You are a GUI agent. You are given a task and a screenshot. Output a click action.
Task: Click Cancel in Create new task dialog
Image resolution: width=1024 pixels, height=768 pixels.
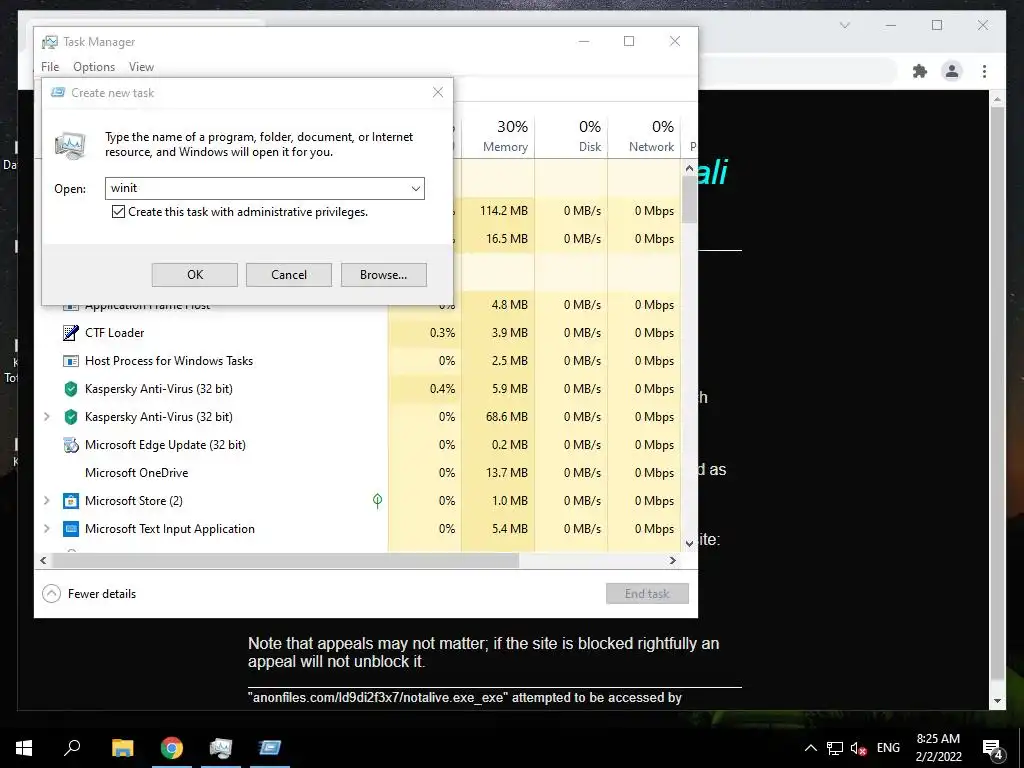pos(289,275)
